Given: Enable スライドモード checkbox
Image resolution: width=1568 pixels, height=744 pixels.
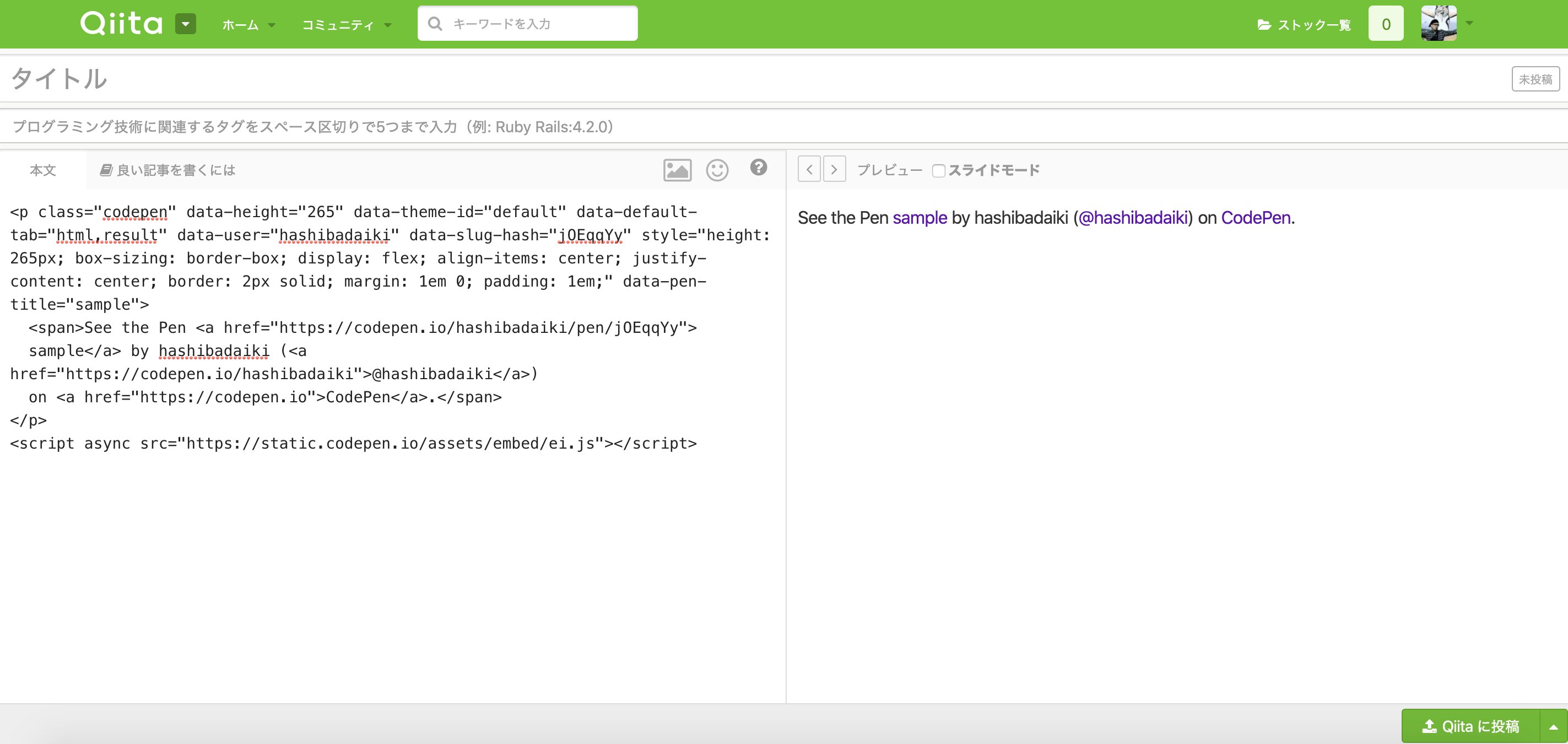Looking at the screenshot, I should coord(938,170).
